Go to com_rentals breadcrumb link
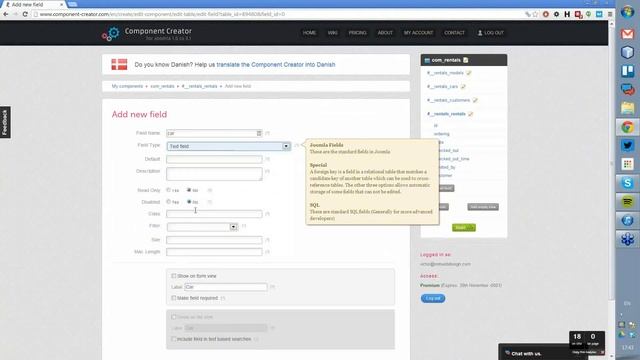This screenshot has height=360, width=640. pos(162,86)
